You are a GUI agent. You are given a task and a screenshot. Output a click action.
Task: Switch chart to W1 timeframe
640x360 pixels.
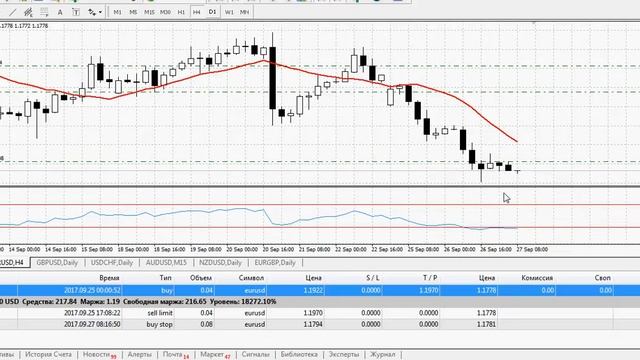coord(229,12)
